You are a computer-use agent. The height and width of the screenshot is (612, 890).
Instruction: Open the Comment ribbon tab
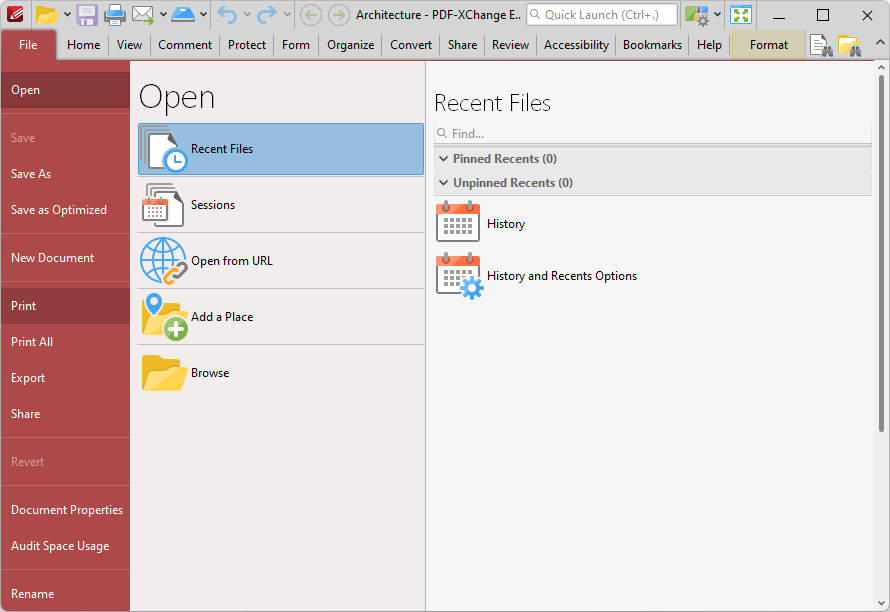185,45
